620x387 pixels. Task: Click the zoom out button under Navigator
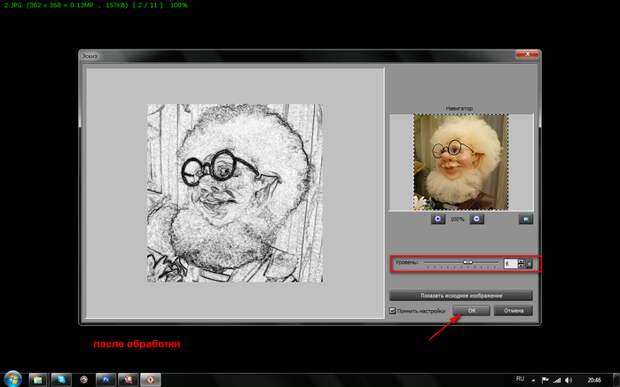(477, 219)
